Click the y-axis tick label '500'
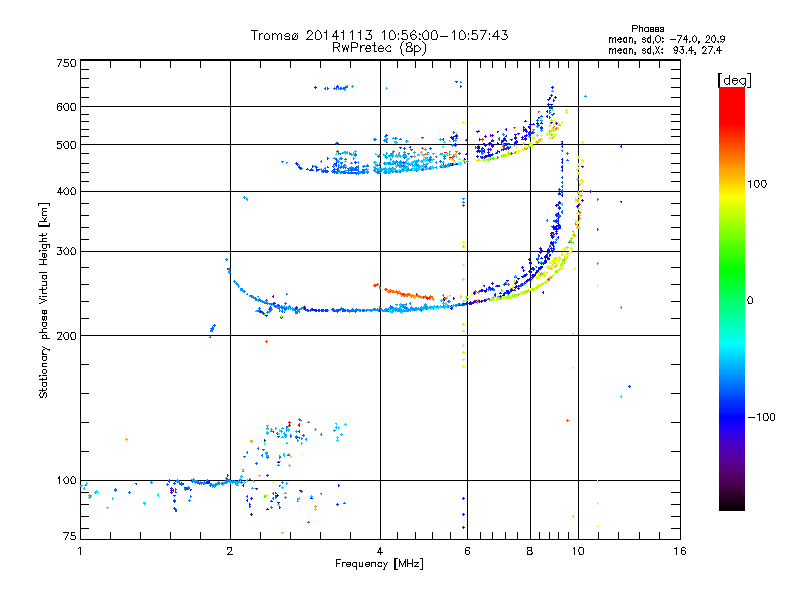 pyautogui.click(x=67, y=145)
